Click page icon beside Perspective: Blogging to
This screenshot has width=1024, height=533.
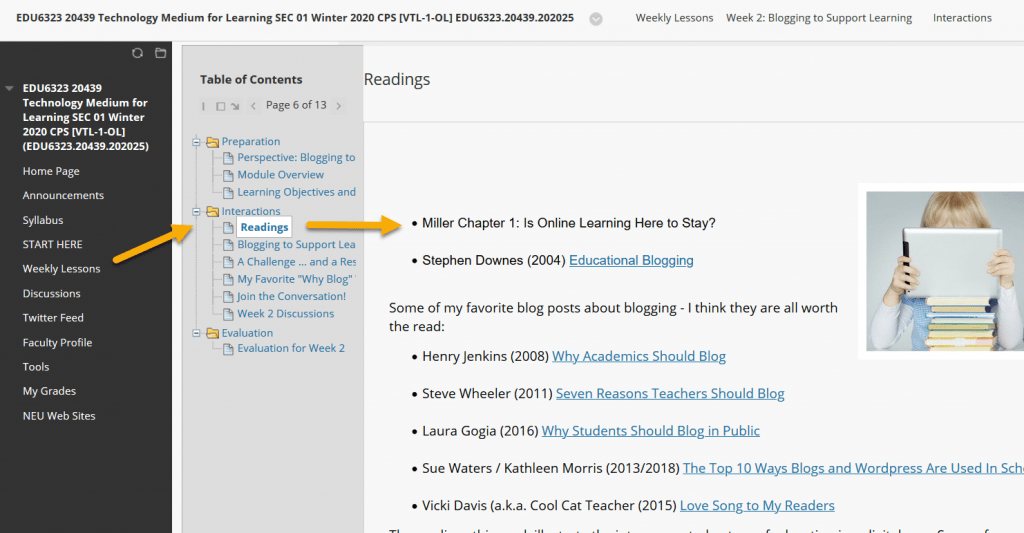[x=228, y=158]
